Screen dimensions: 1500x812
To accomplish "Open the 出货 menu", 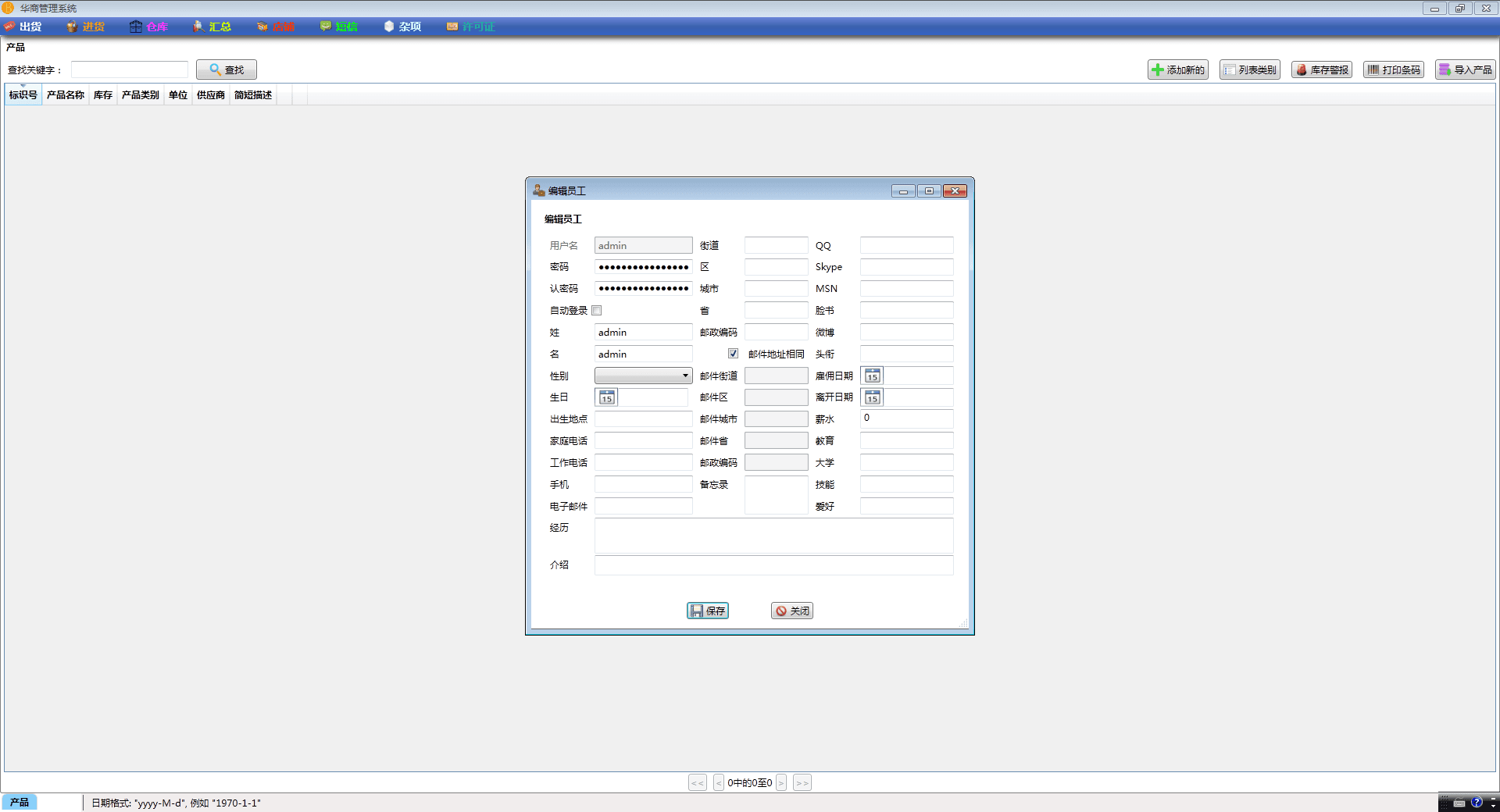I will tap(23, 27).
